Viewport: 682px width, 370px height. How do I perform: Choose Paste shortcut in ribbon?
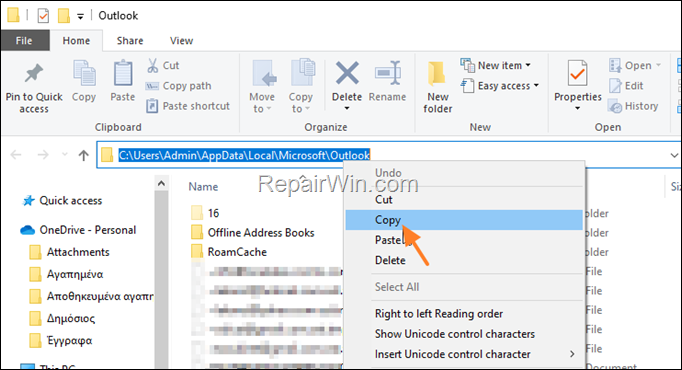[188, 106]
